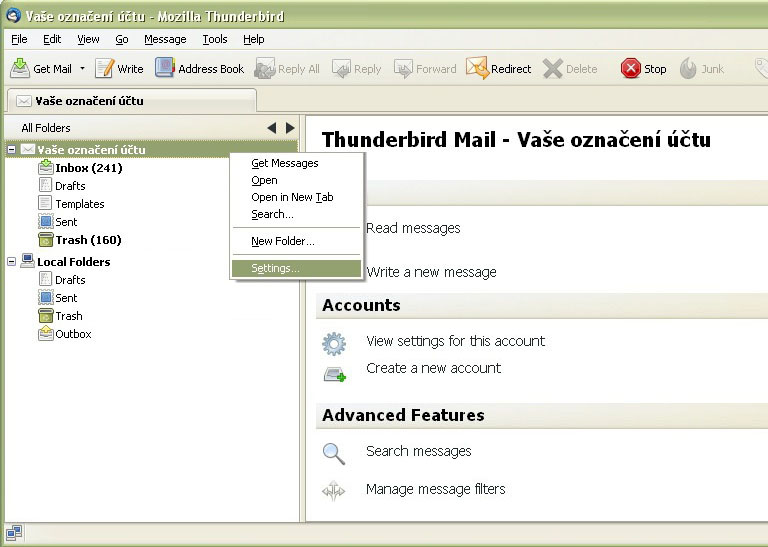768x547 pixels.
Task: Click the create new account icon
Action: point(335,375)
